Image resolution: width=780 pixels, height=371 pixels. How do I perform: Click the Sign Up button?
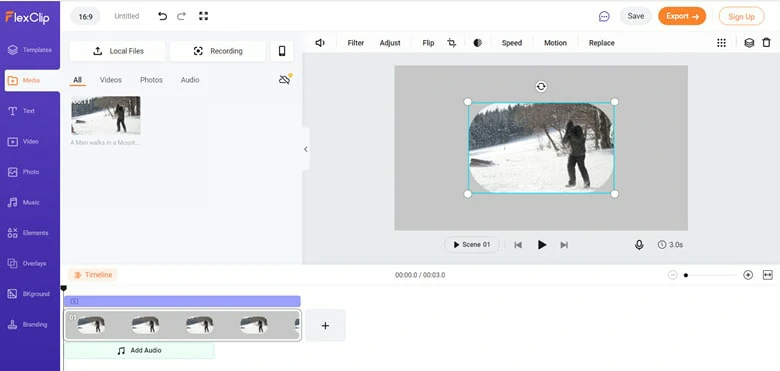click(741, 16)
